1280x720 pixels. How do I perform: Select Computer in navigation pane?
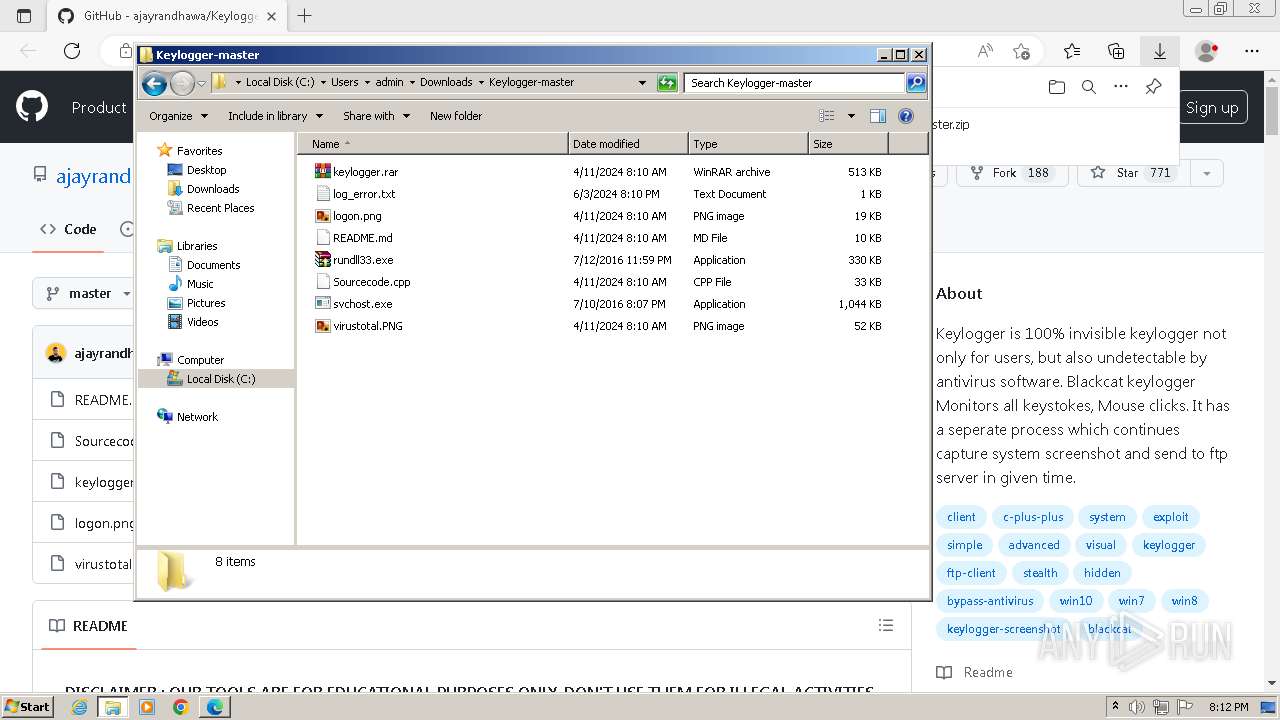pyautogui.click(x=200, y=360)
